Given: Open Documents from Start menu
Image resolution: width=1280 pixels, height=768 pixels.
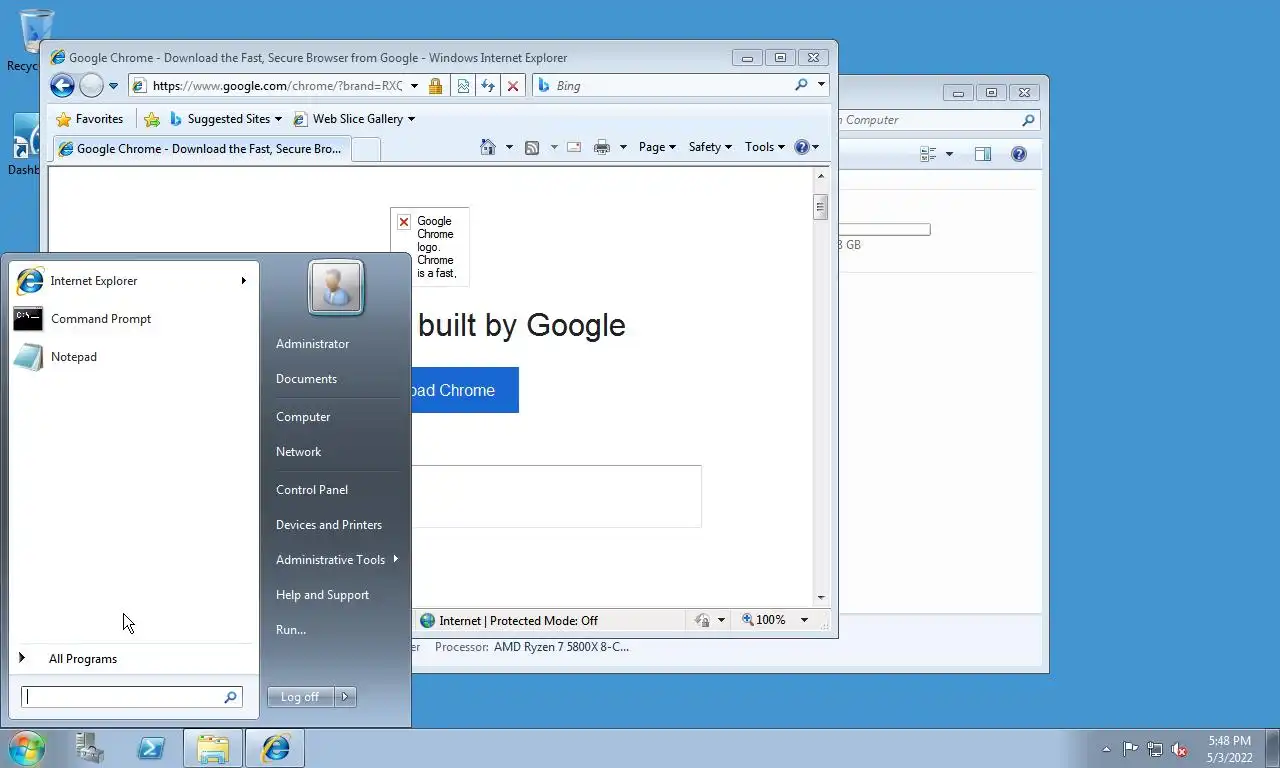Looking at the screenshot, I should coord(306,379).
